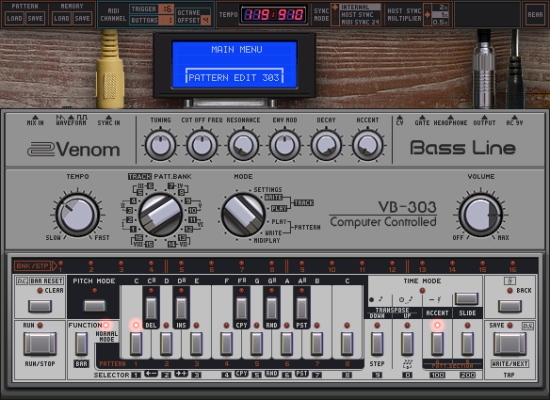Screen dimensions: 550x400
Task: Open the MIDI trigger channel selector
Action: (x=166, y=9)
